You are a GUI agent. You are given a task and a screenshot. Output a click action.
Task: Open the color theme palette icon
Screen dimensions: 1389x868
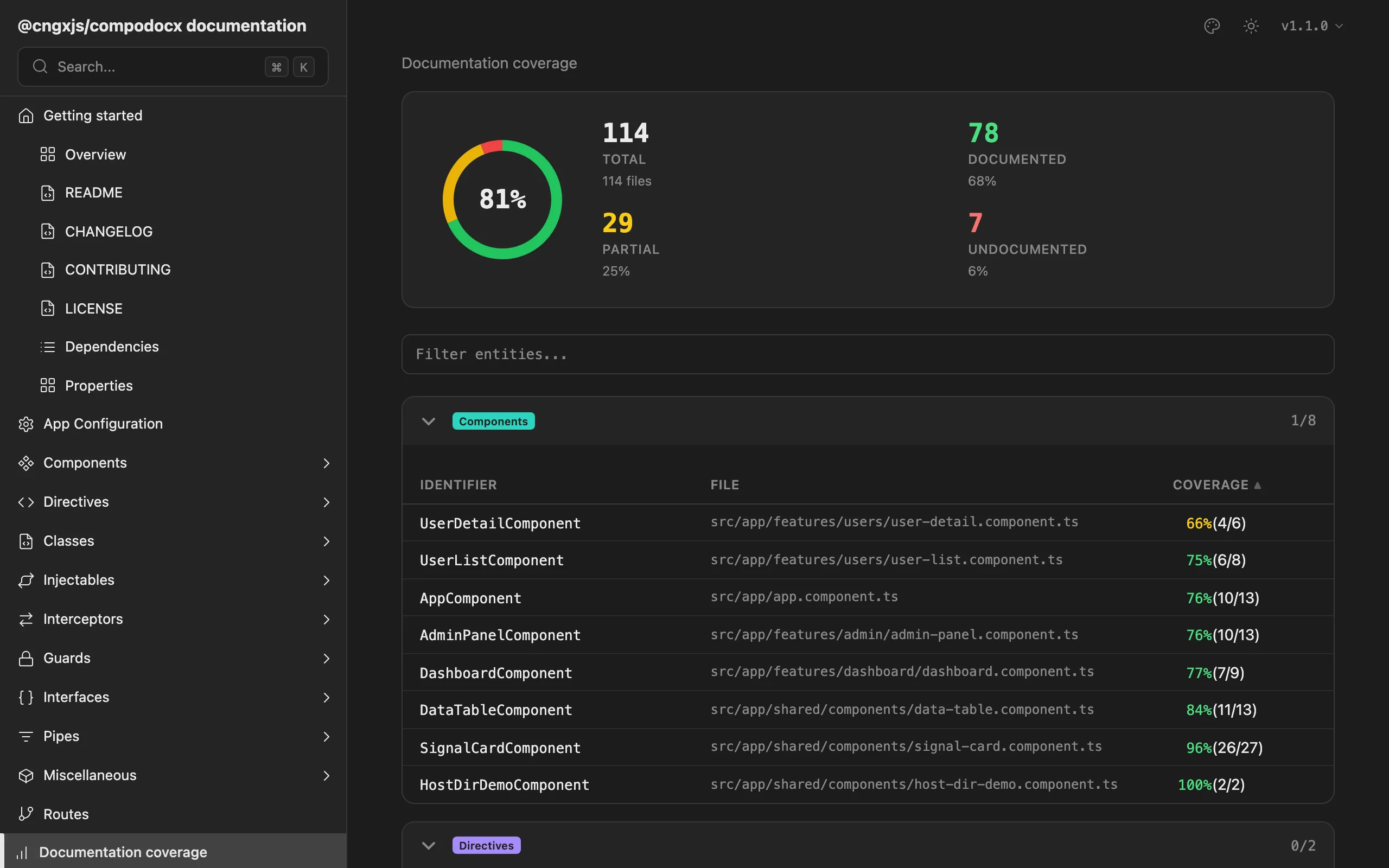[x=1212, y=26]
